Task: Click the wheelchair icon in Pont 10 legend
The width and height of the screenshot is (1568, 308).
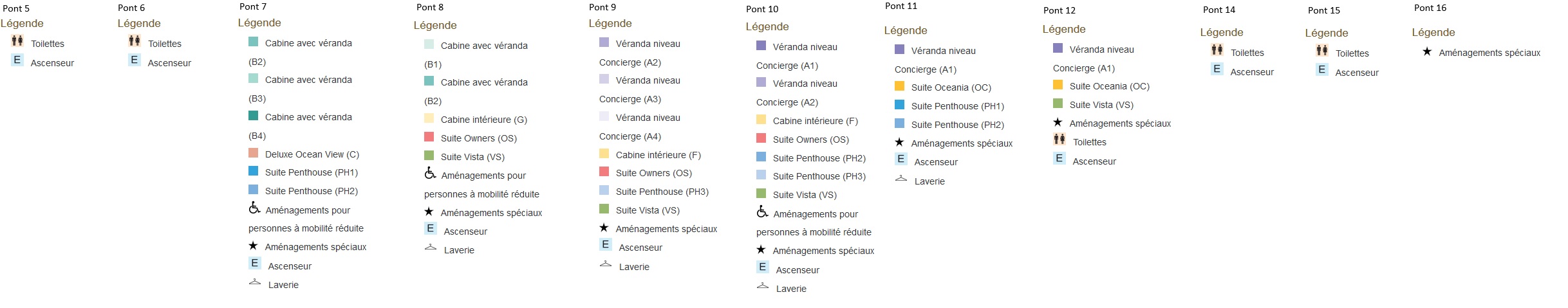Action: coord(762,212)
